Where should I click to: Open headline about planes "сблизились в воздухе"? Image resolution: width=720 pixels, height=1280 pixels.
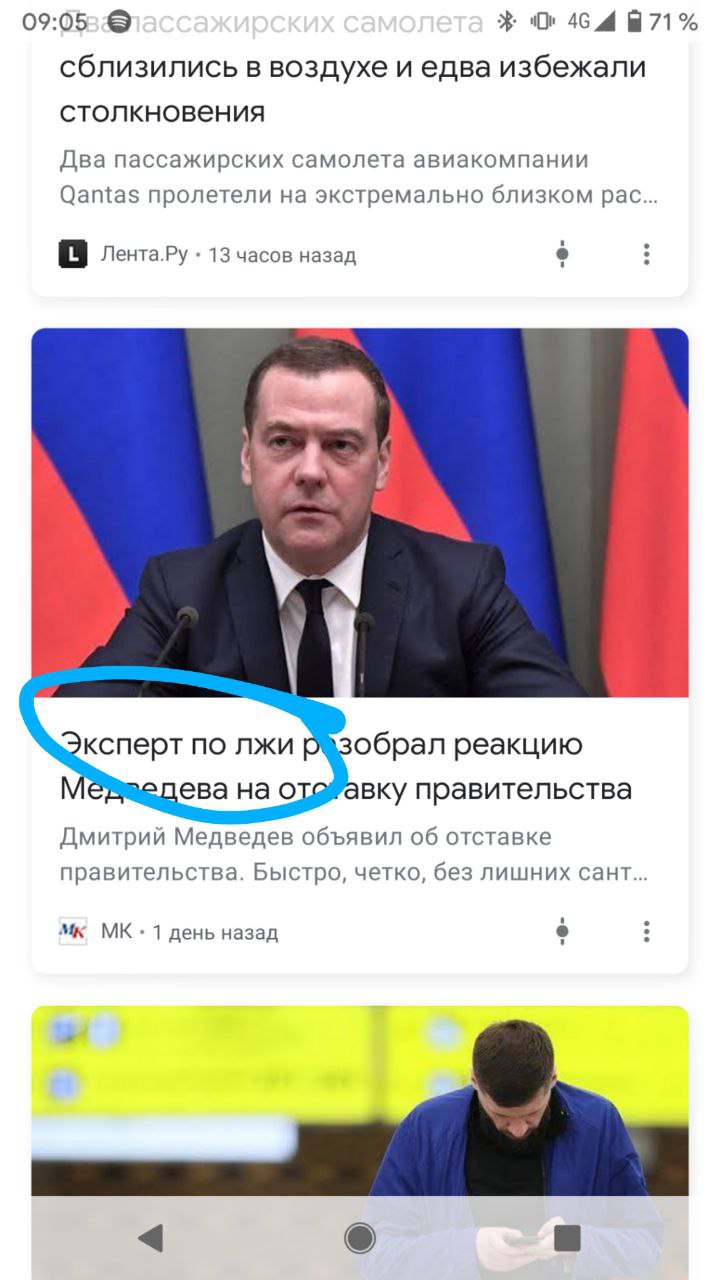tap(352, 68)
